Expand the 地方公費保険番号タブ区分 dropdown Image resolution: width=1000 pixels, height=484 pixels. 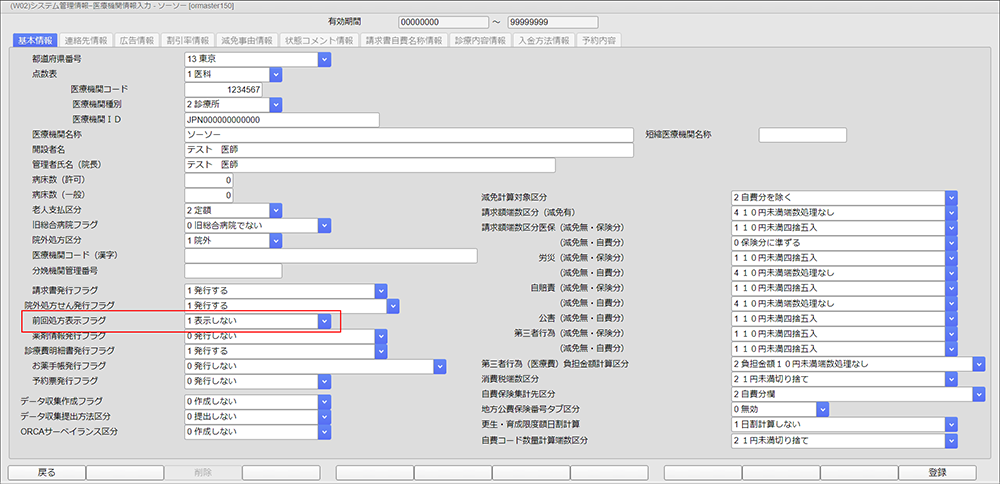822,409
